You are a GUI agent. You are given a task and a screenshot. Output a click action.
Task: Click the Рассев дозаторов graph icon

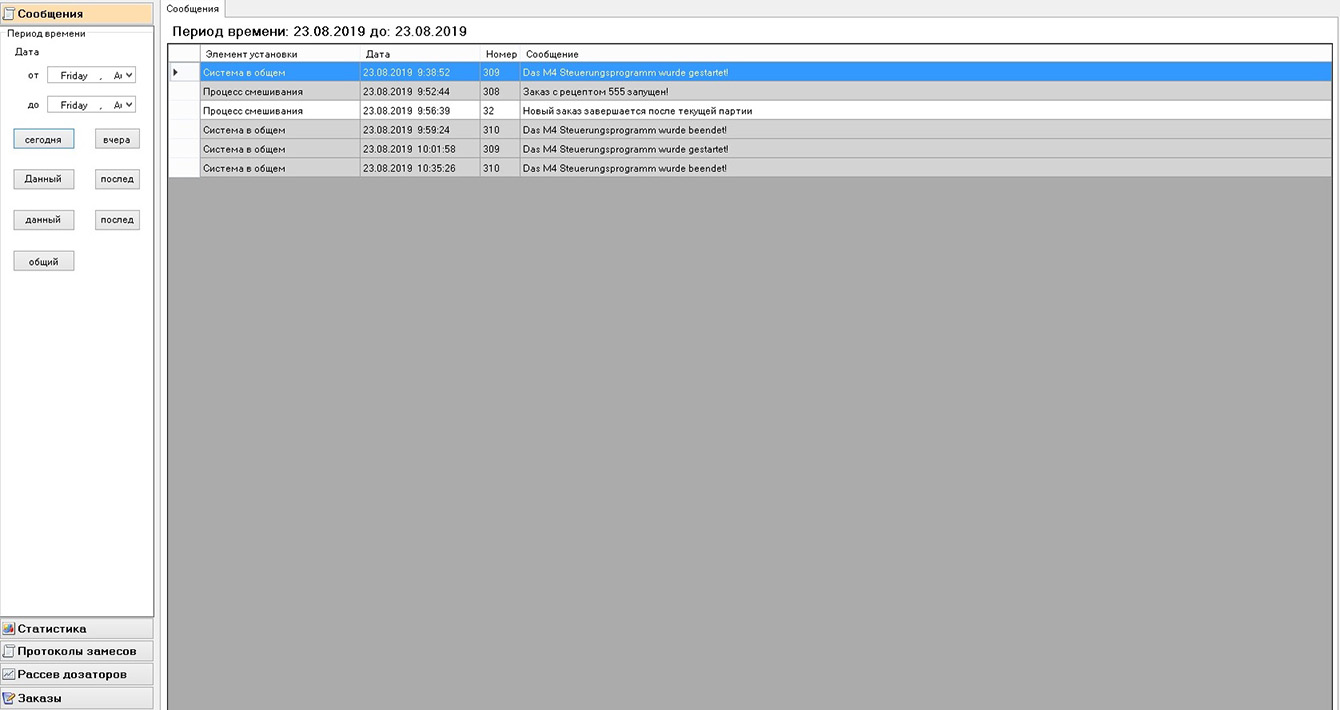click(9, 674)
